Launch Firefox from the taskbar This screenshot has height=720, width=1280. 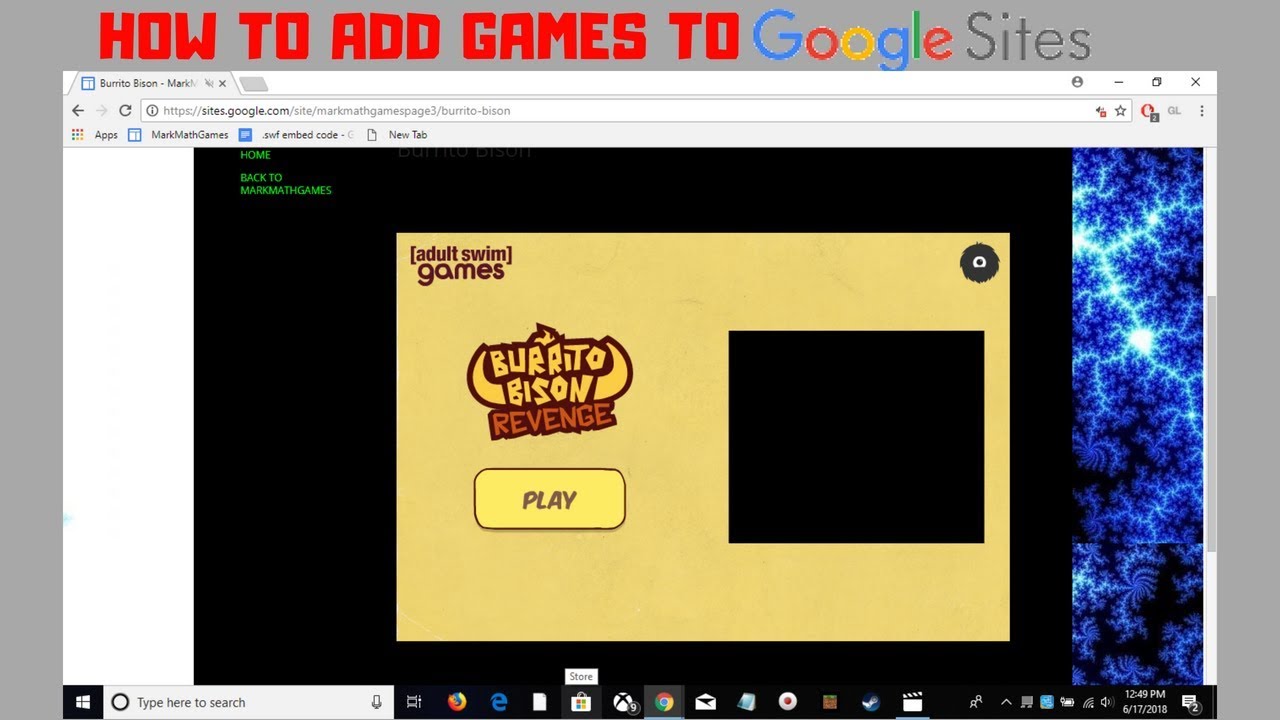pos(457,702)
